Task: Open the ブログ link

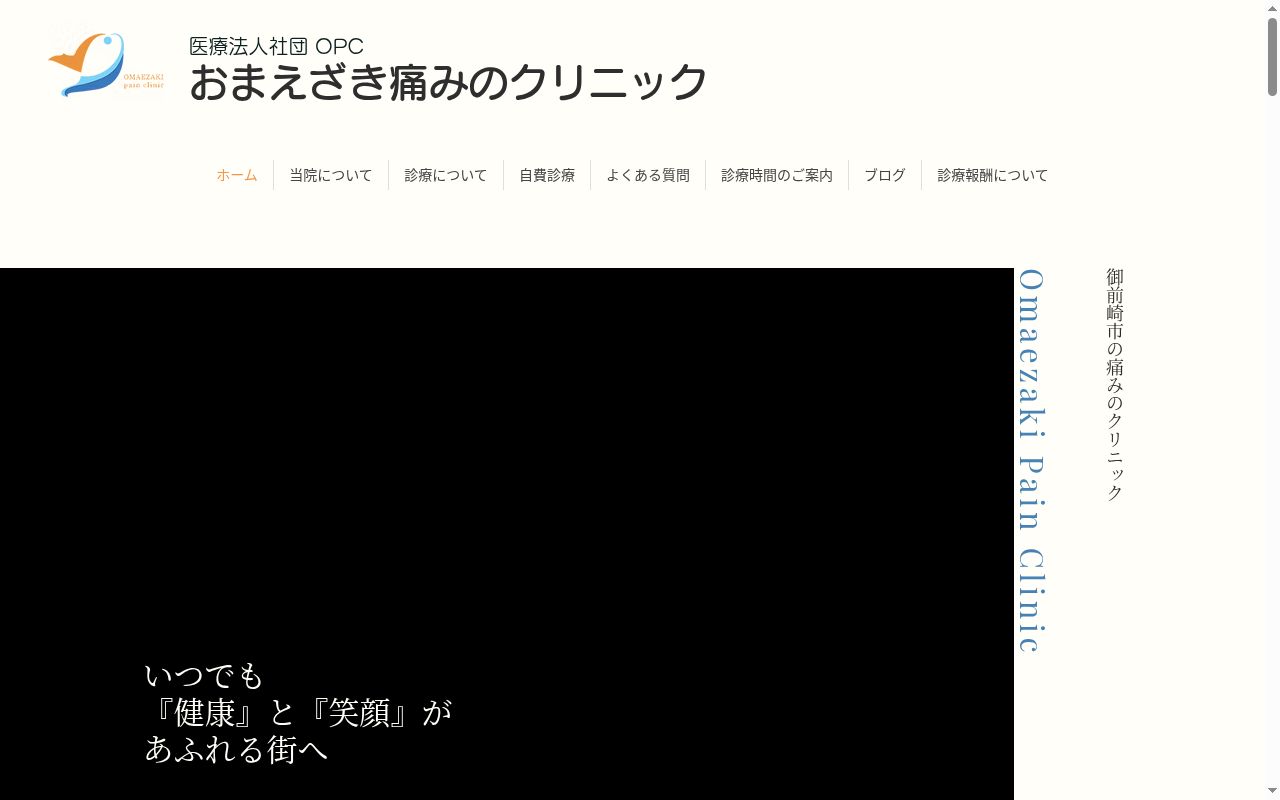Action: point(885,175)
